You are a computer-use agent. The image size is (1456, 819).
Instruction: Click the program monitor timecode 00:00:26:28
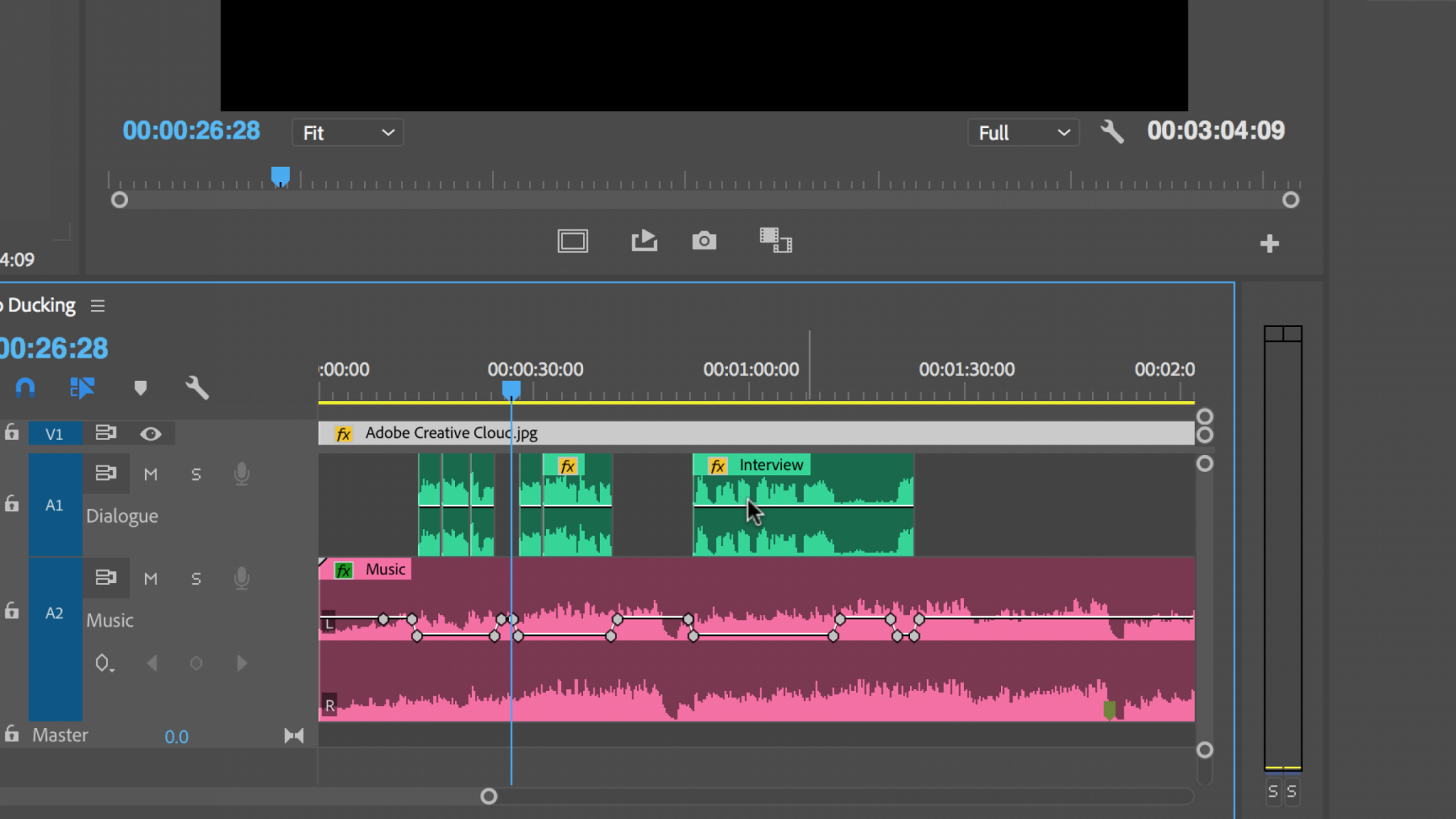(x=191, y=131)
